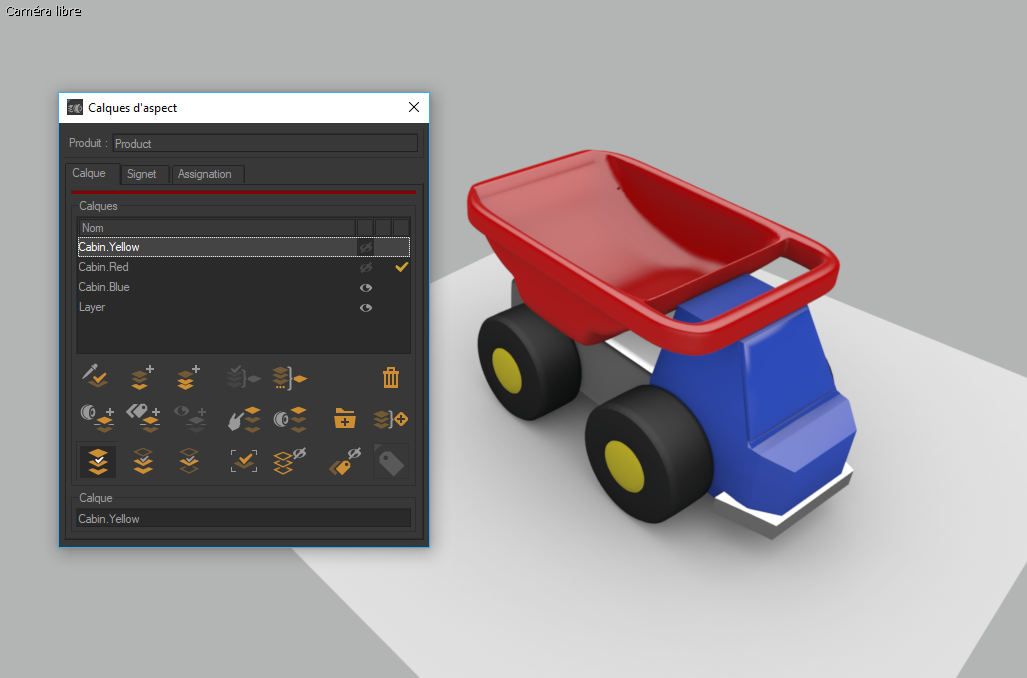
Task: Click the layers with bracket and circled plus icon
Action: click(x=391, y=418)
